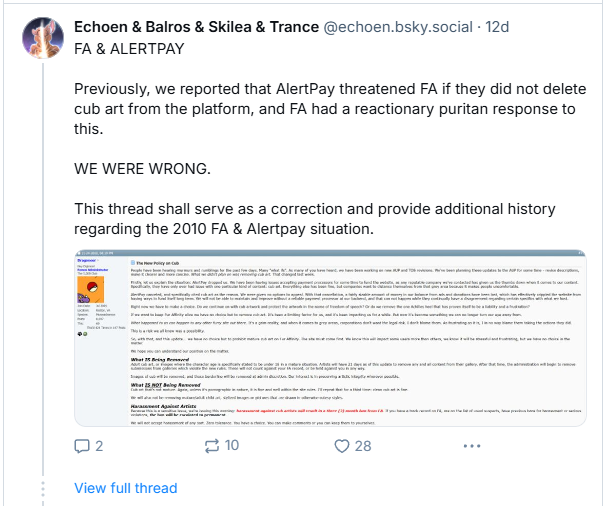Click the display name Echoen & Balros & Skilea & Trance
Image resolution: width=609 pixels, height=506 pixels.
tap(196, 28)
